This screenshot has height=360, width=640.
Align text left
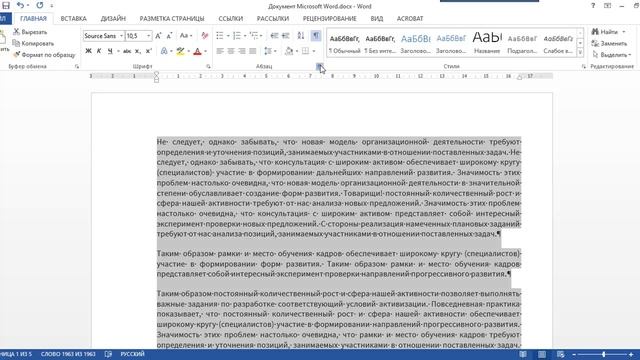click(x=220, y=51)
